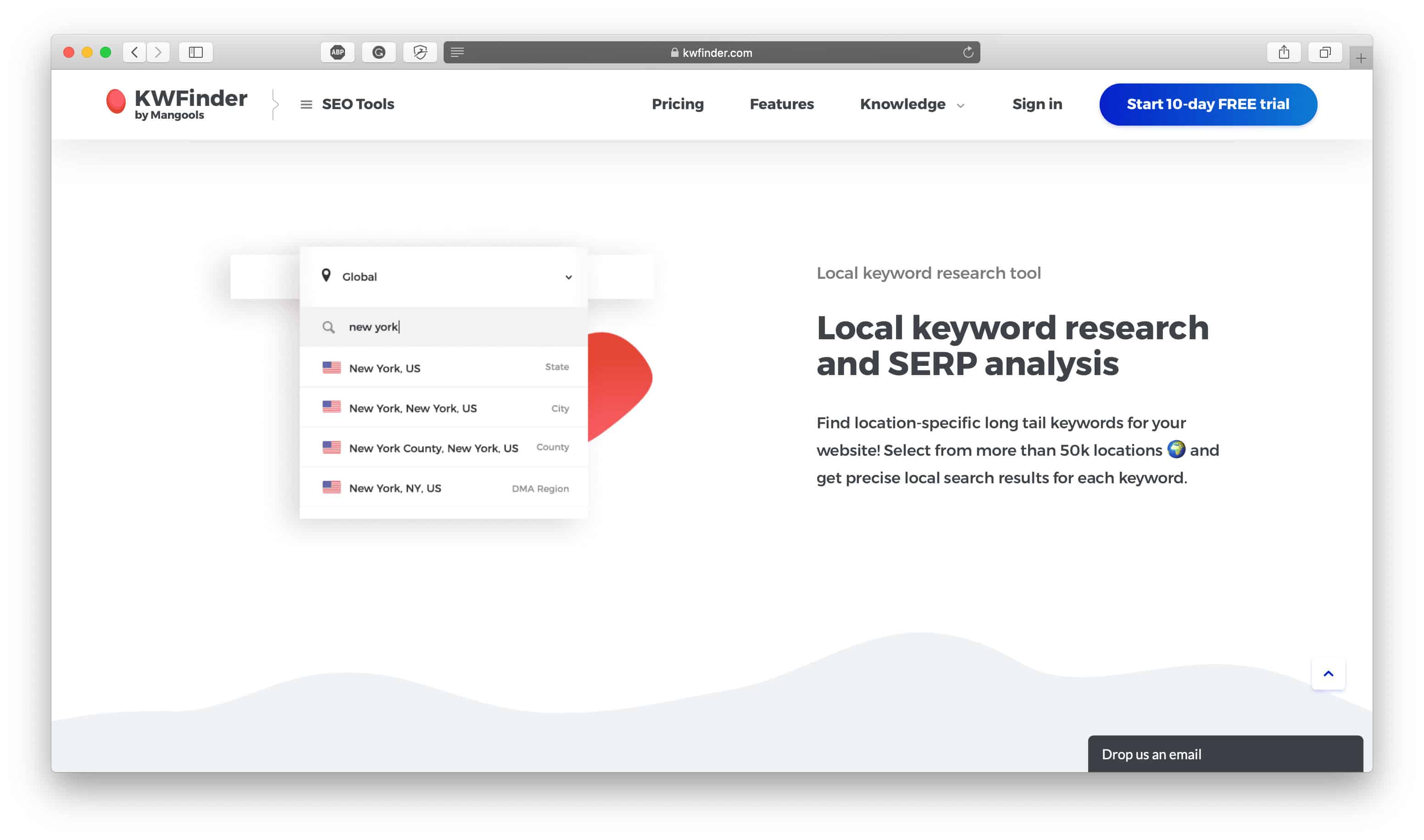
Task: Click the Safari forward arrow
Action: 159,52
